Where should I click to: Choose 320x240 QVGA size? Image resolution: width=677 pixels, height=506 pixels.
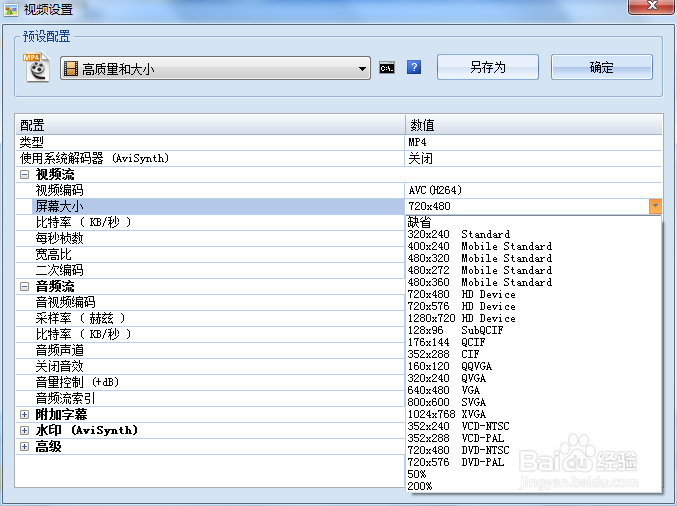[x=533, y=378]
